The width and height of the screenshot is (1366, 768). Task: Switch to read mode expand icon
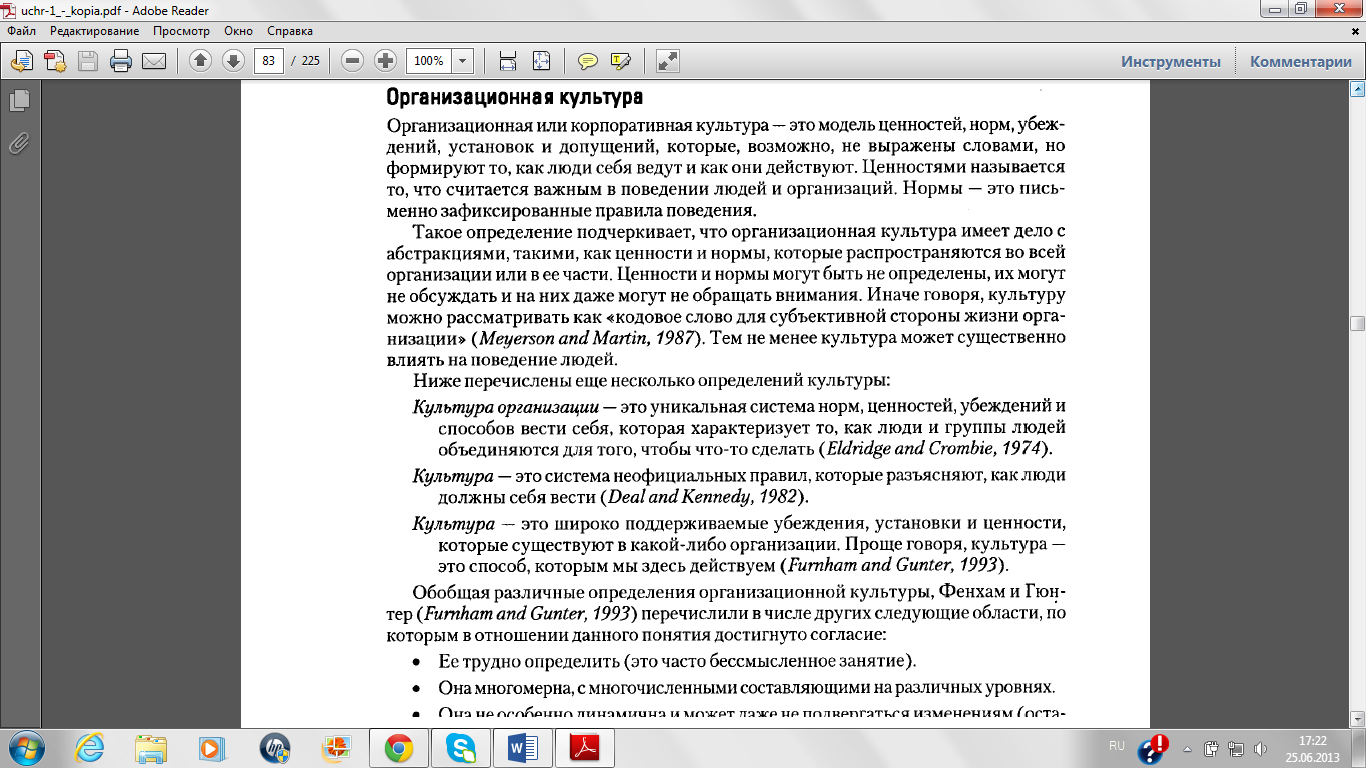tap(667, 61)
